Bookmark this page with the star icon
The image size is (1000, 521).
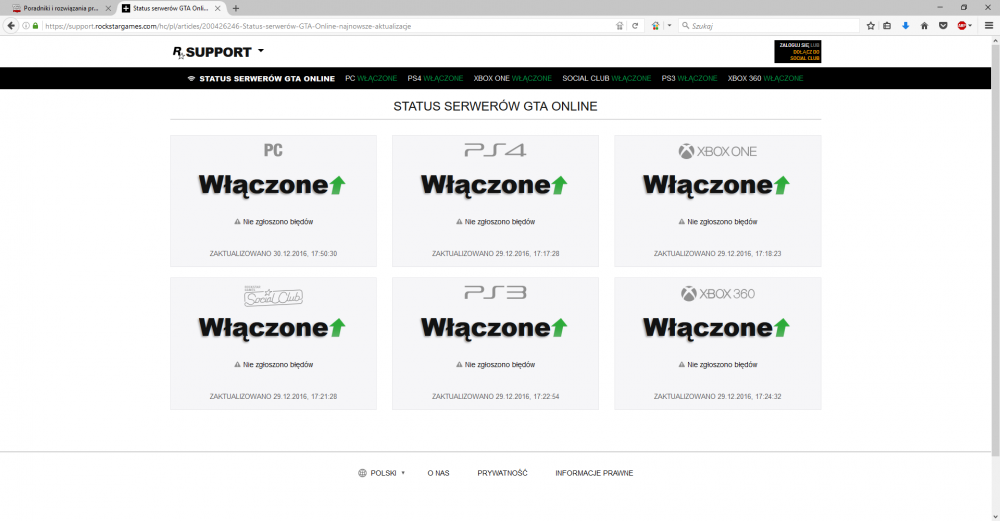tap(871, 26)
